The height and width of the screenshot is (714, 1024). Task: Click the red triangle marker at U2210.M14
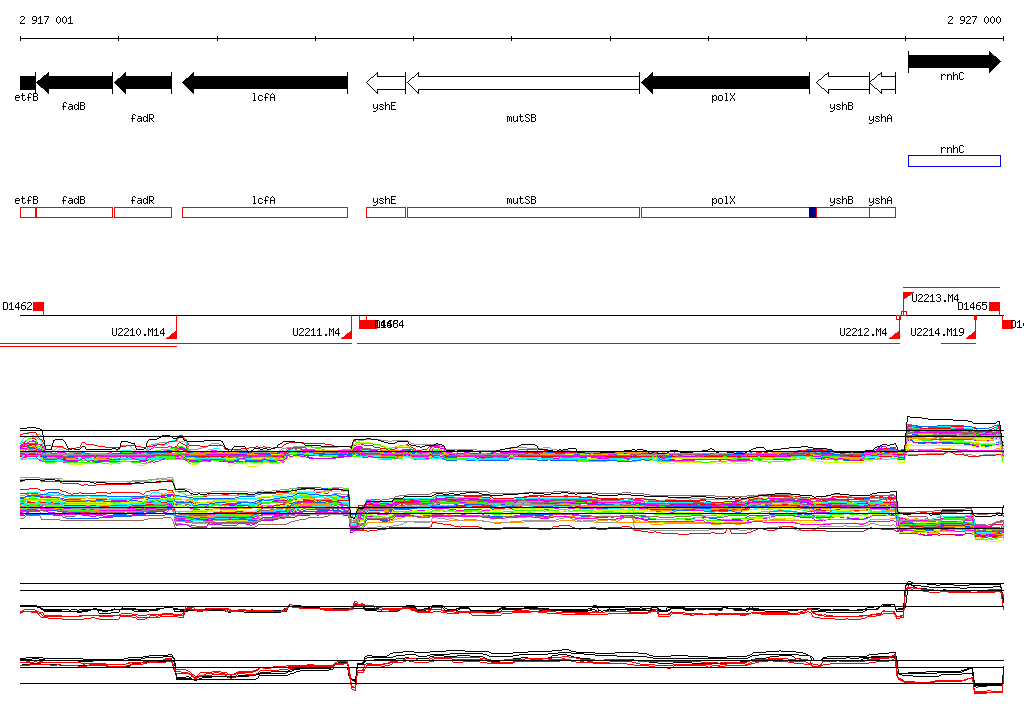(172, 334)
